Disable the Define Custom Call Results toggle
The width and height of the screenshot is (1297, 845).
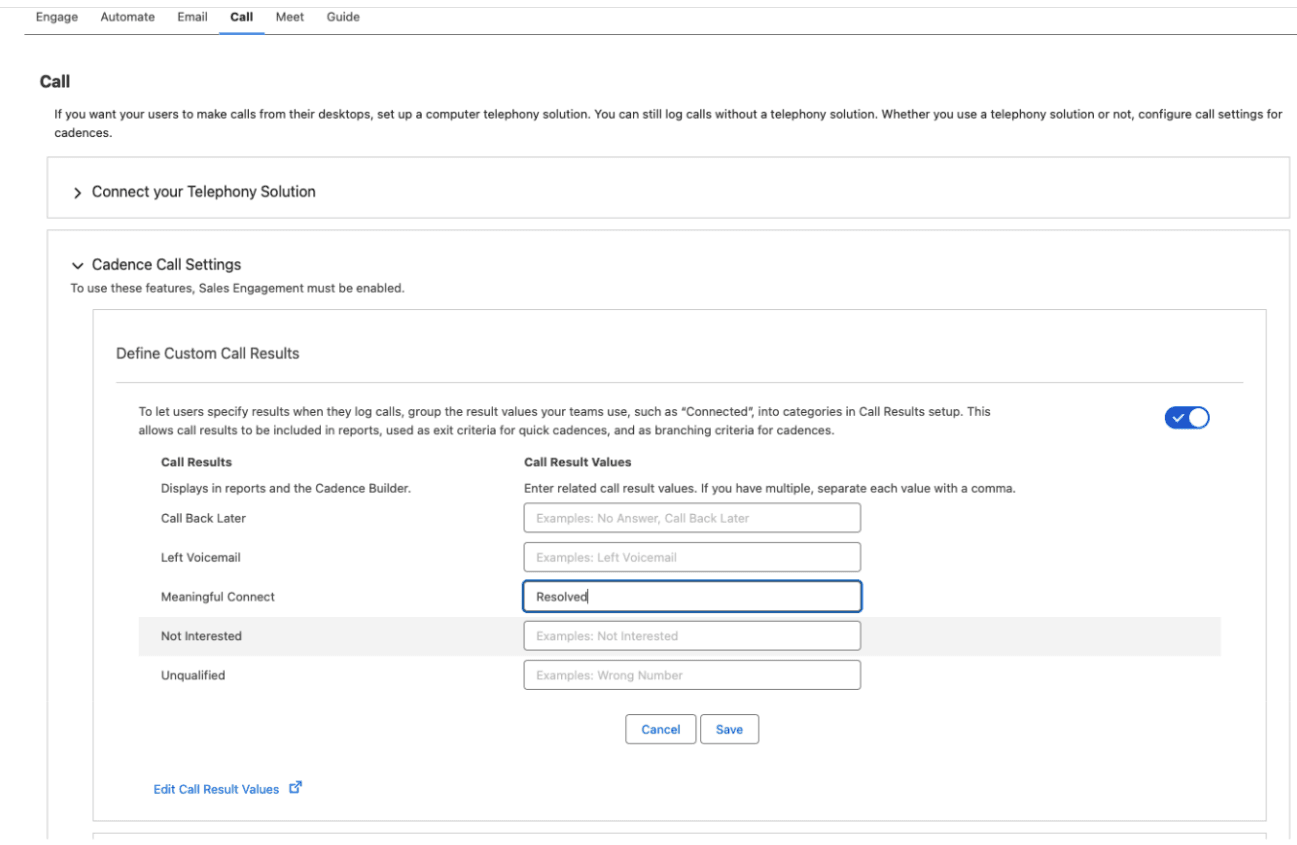[x=1186, y=418]
